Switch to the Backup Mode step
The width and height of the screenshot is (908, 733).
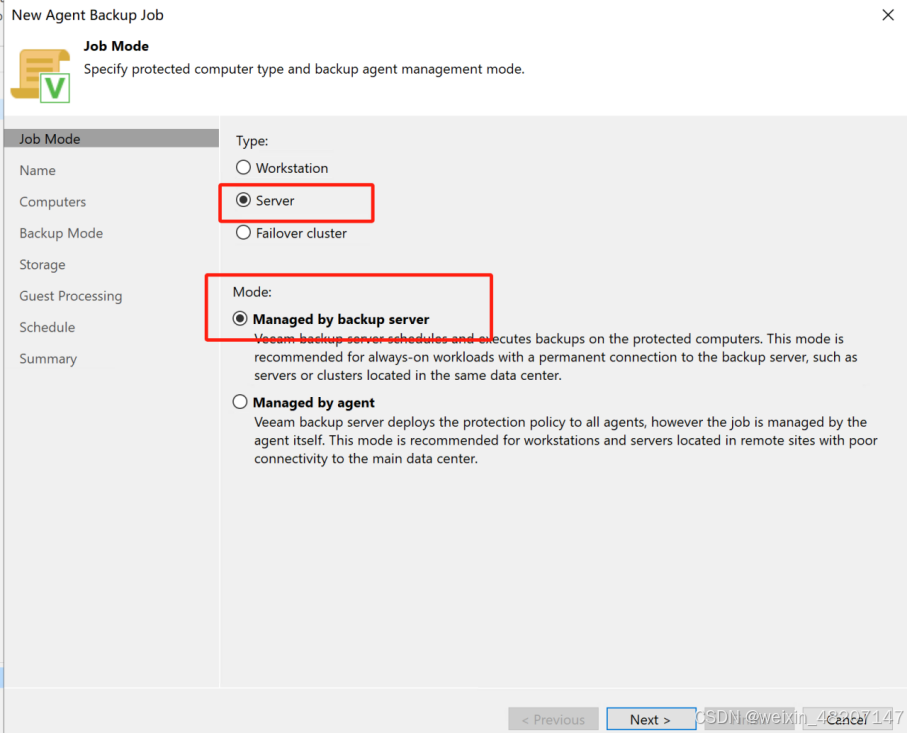(x=61, y=233)
